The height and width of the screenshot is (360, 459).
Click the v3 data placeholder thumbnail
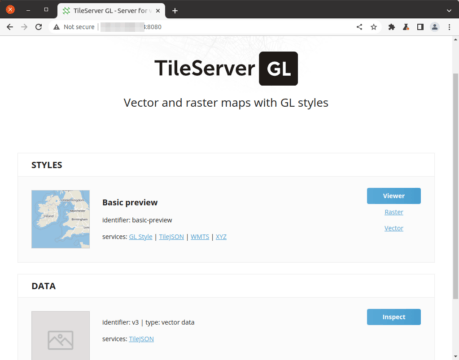[61, 335]
